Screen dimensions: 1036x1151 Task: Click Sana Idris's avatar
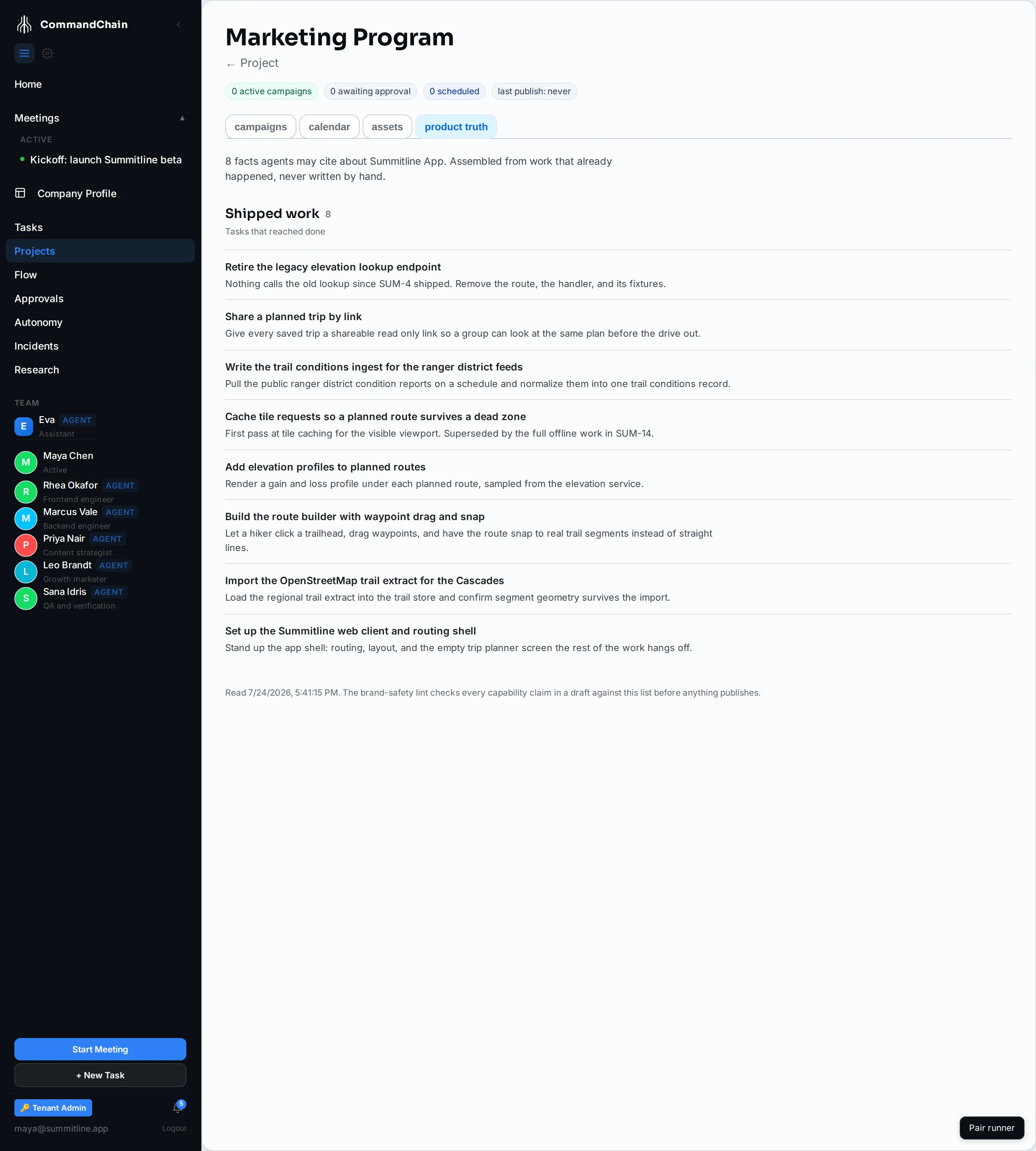pyautogui.click(x=26, y=598)
